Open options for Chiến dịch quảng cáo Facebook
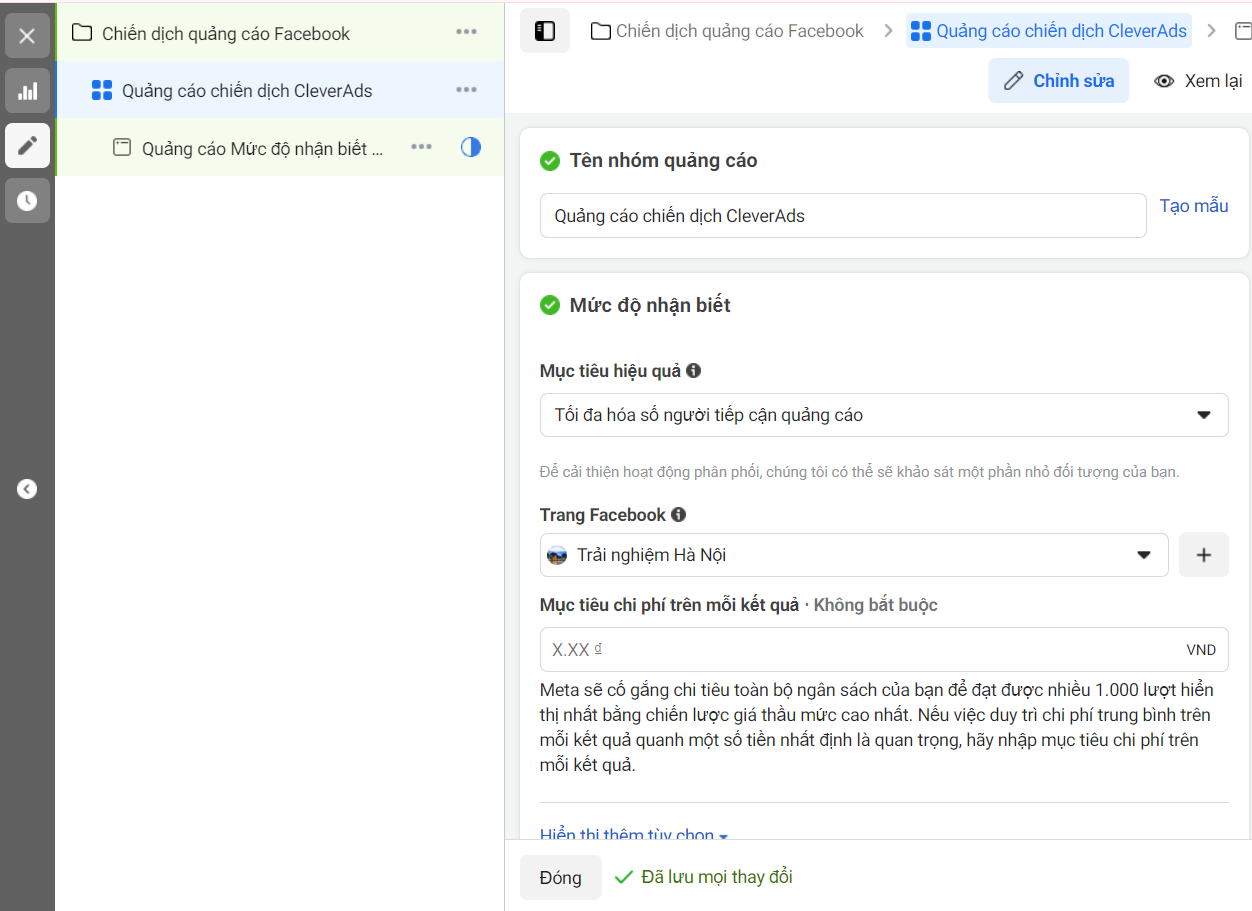Screen dimensions: 1252x911 click(x=466, y=32)
